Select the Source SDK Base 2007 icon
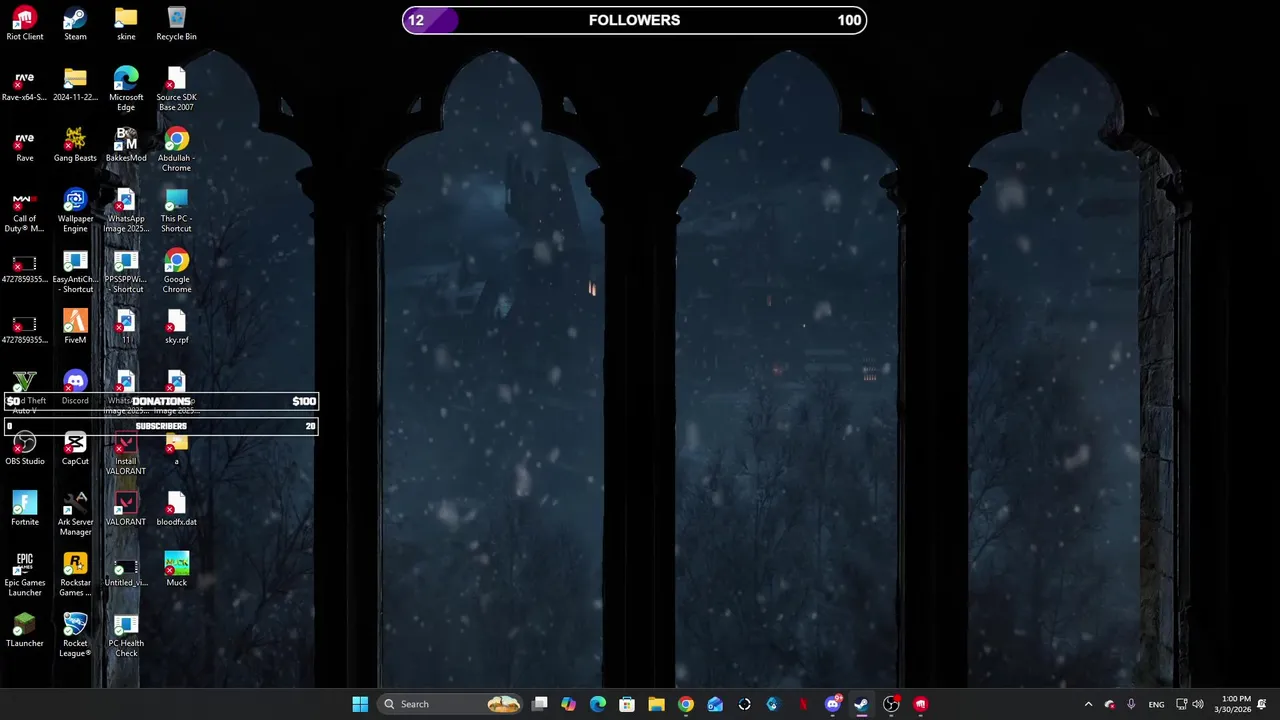 click(x=176, y=89)
